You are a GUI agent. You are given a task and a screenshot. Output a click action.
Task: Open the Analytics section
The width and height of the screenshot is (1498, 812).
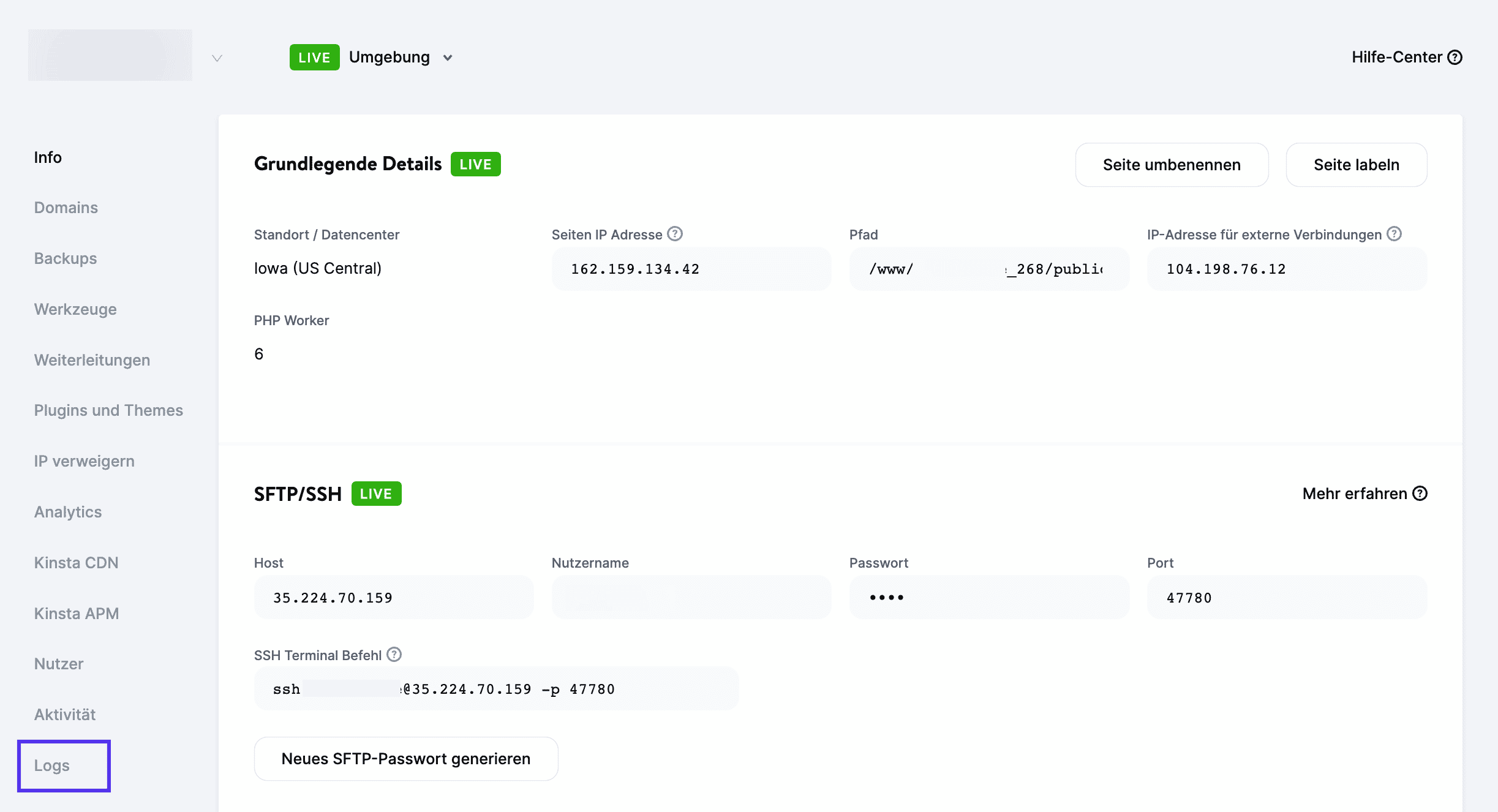click(x=67, y=512)
